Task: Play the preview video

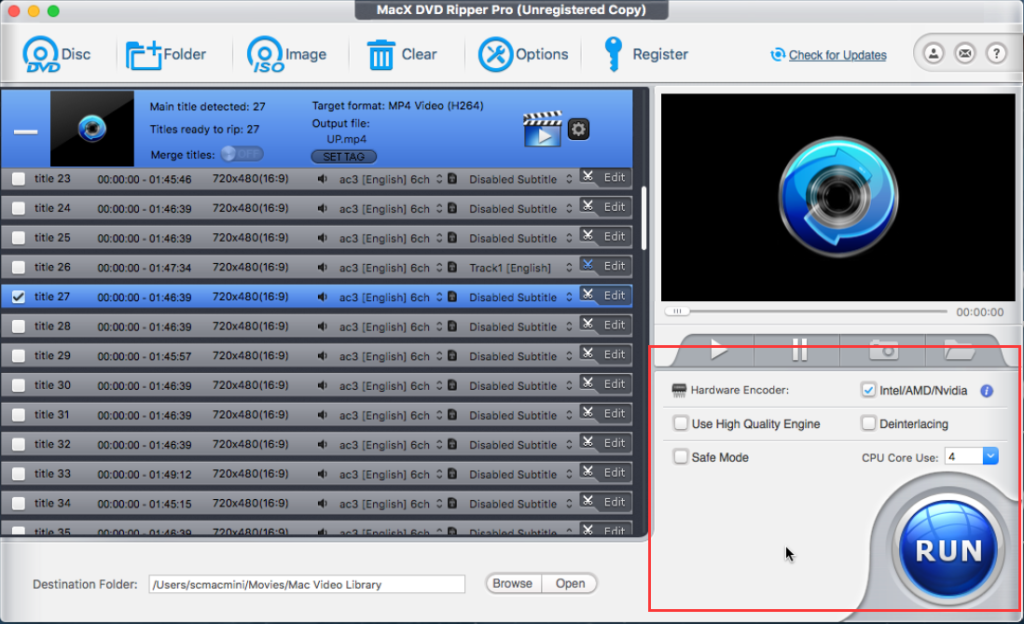Action: pyautogui.click(x=718, y=350)
